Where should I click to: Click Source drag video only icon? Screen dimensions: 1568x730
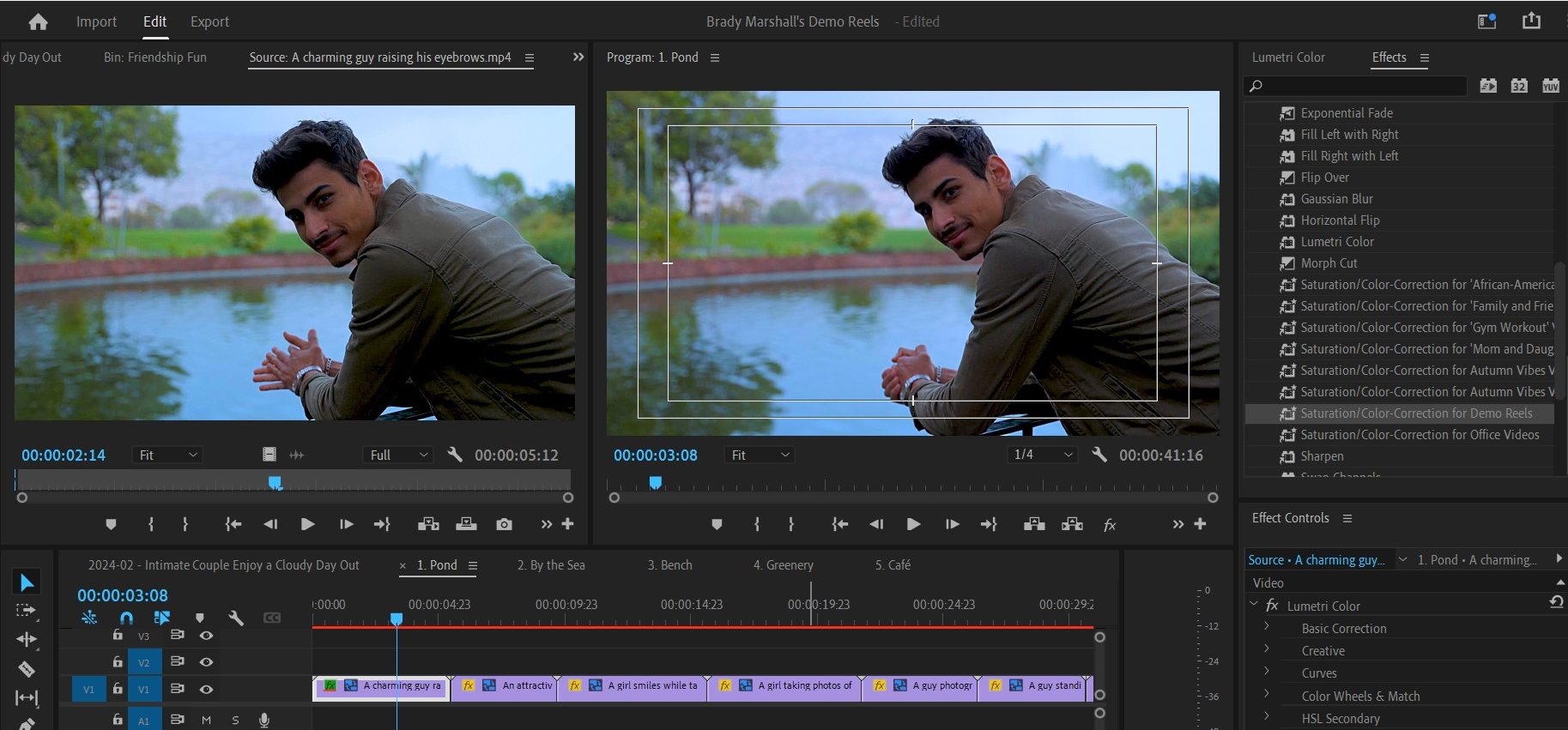(269, 455)
